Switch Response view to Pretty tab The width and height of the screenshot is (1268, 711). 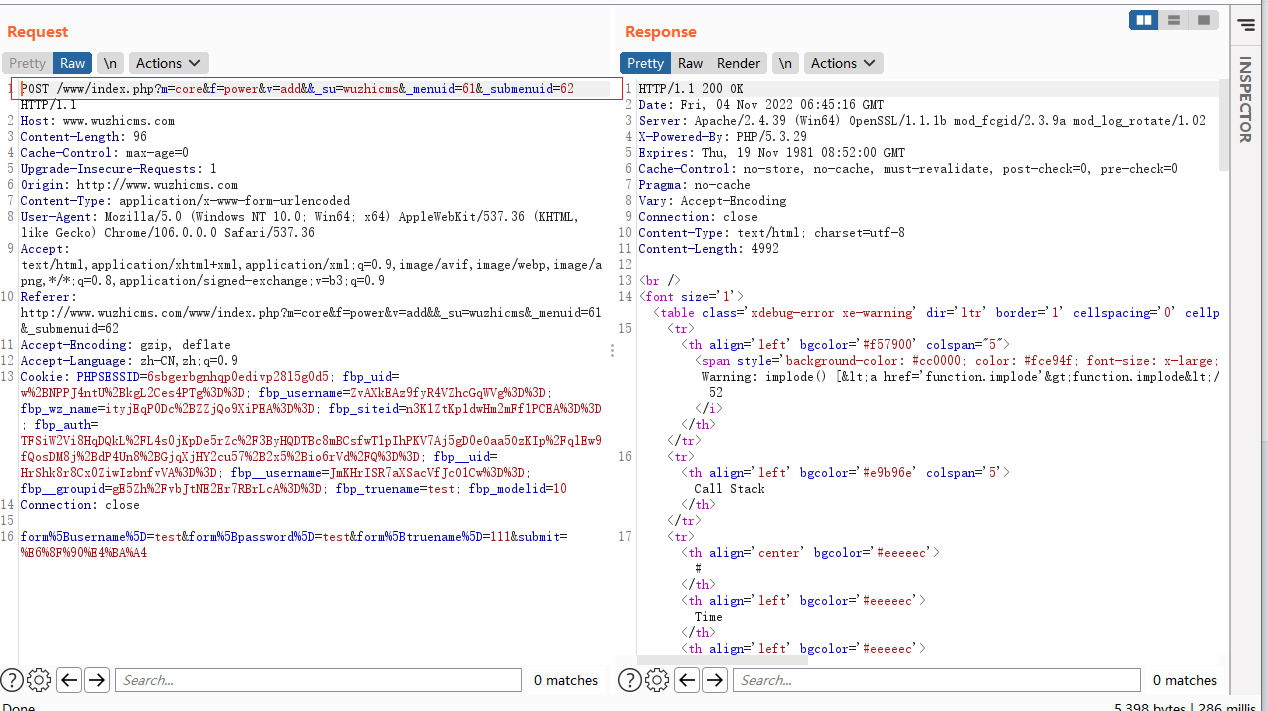click(645, 63)
